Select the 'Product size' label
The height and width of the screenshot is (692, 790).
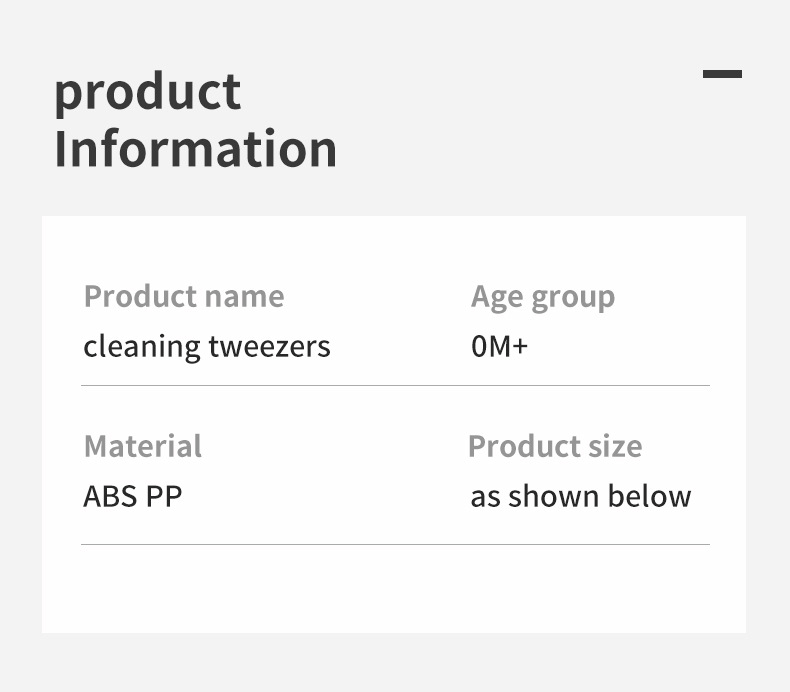pos(555,446)
